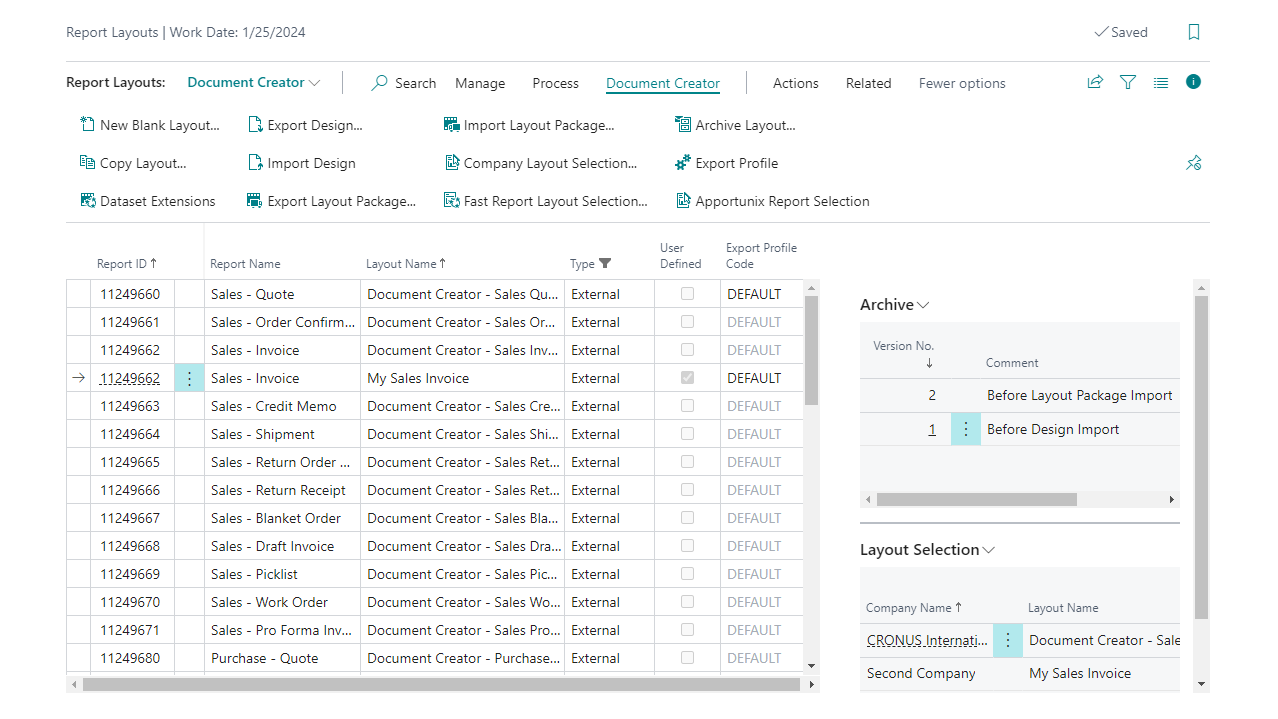This screenshot has width=1278, height=719.
Task: Click the Archive panel horizontal scrollbar
Action: pos(976,499)
